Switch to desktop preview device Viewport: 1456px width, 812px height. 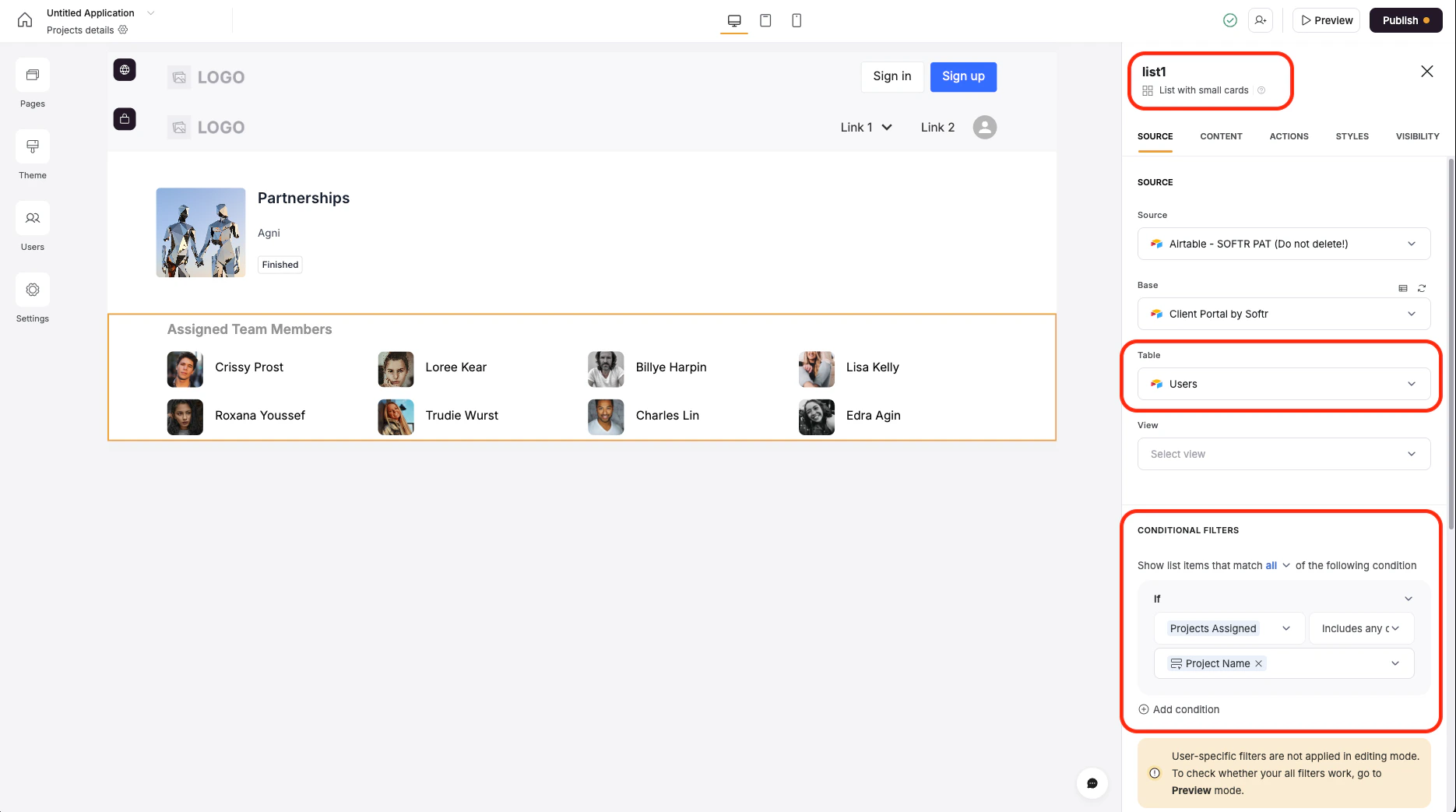(x=734, y=20)
